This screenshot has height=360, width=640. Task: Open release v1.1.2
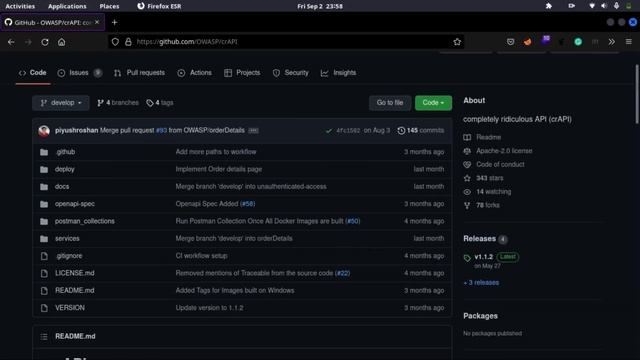click(484, 257)
